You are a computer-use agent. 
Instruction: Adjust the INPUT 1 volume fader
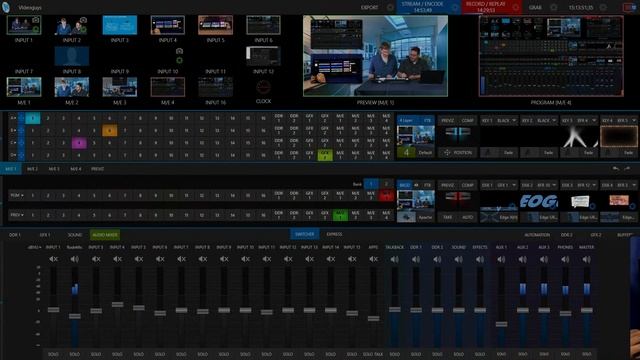53,310
